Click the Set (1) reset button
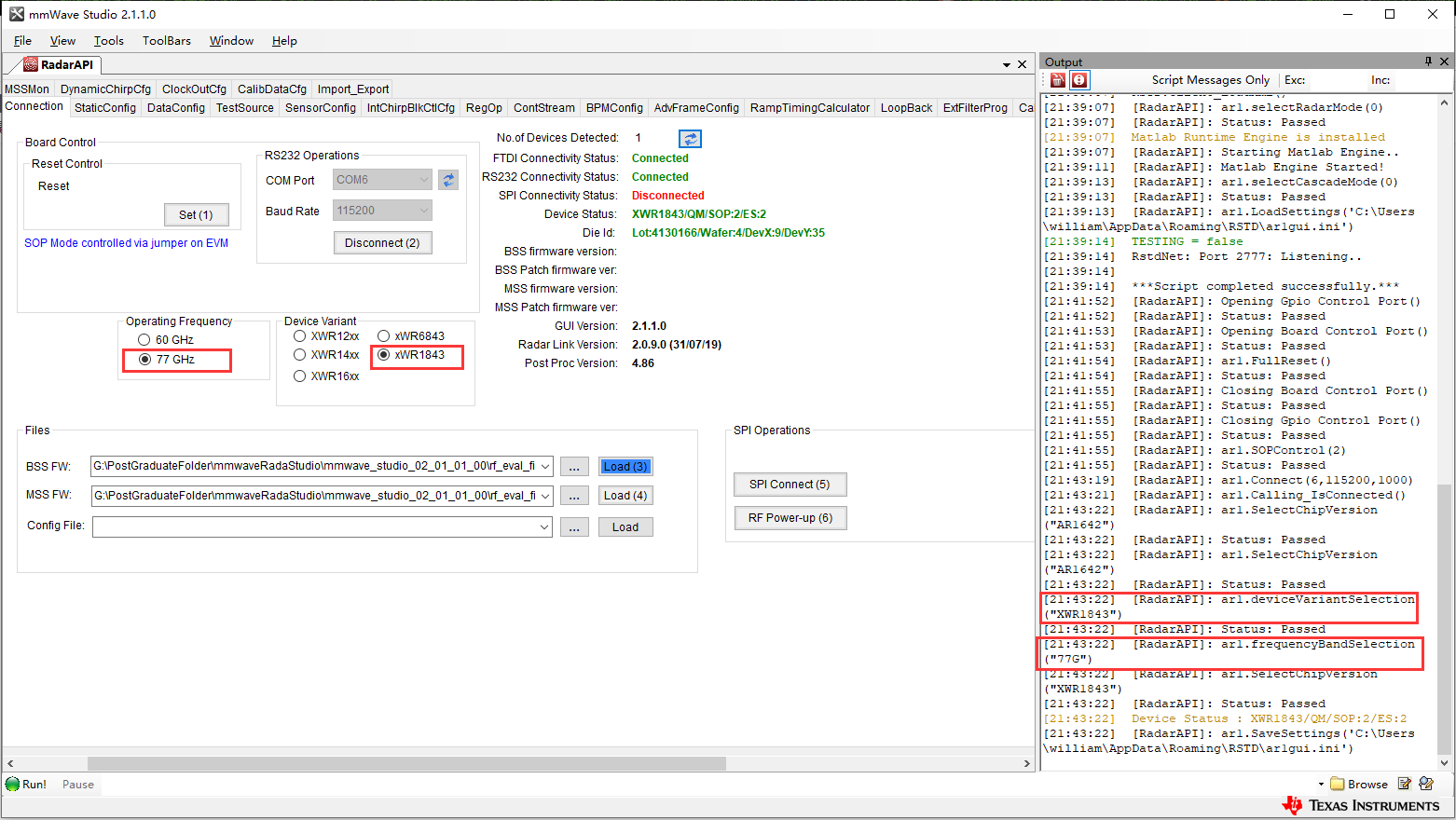Viewport: 1456px width, 820px height. (196, 214)
